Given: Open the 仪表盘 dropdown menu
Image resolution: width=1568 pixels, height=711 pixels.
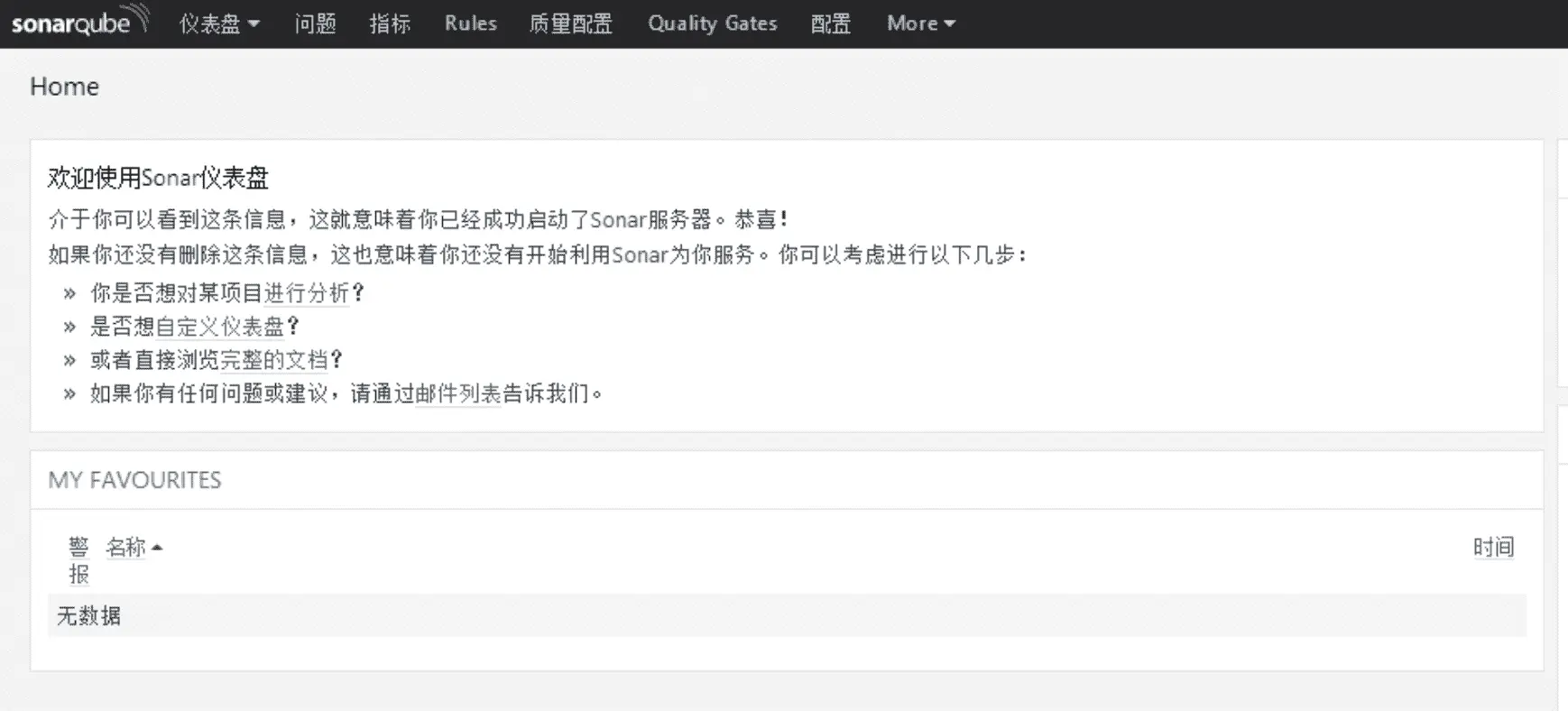Looking at the screenshot, I should pyautogui.click(x=219, y=23).
